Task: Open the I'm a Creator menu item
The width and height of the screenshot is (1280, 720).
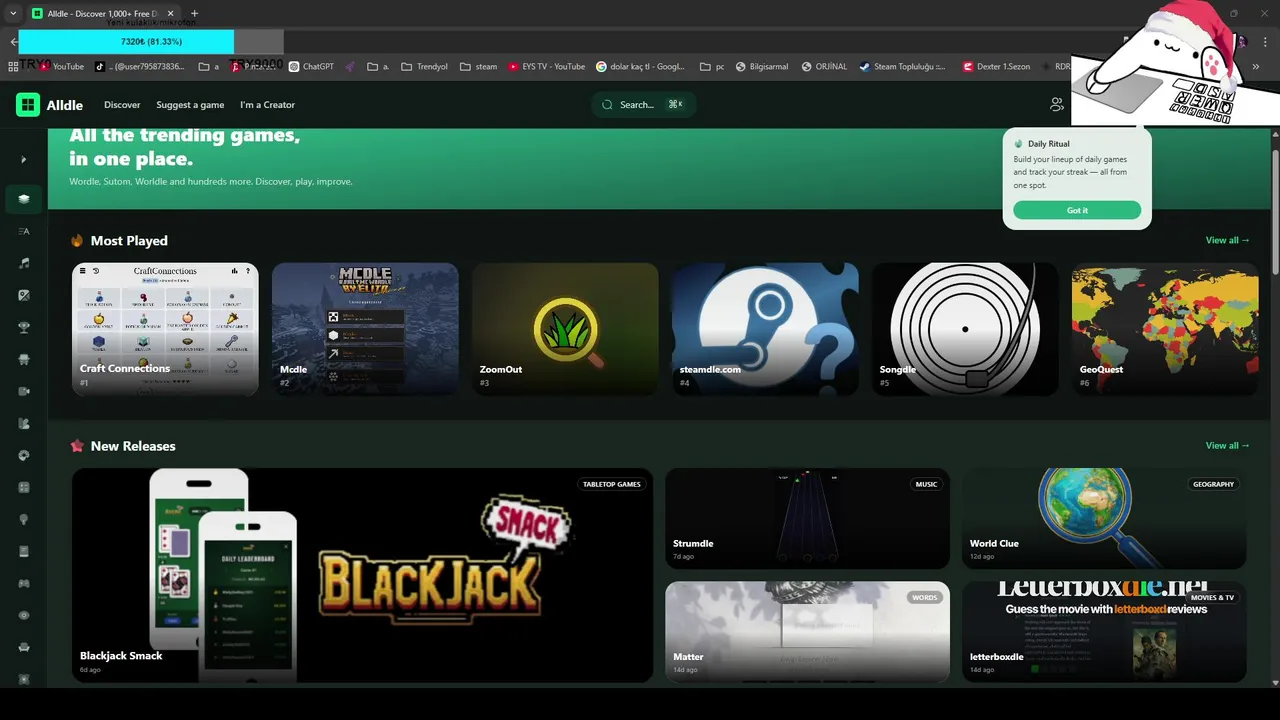Action: [267, 105]
